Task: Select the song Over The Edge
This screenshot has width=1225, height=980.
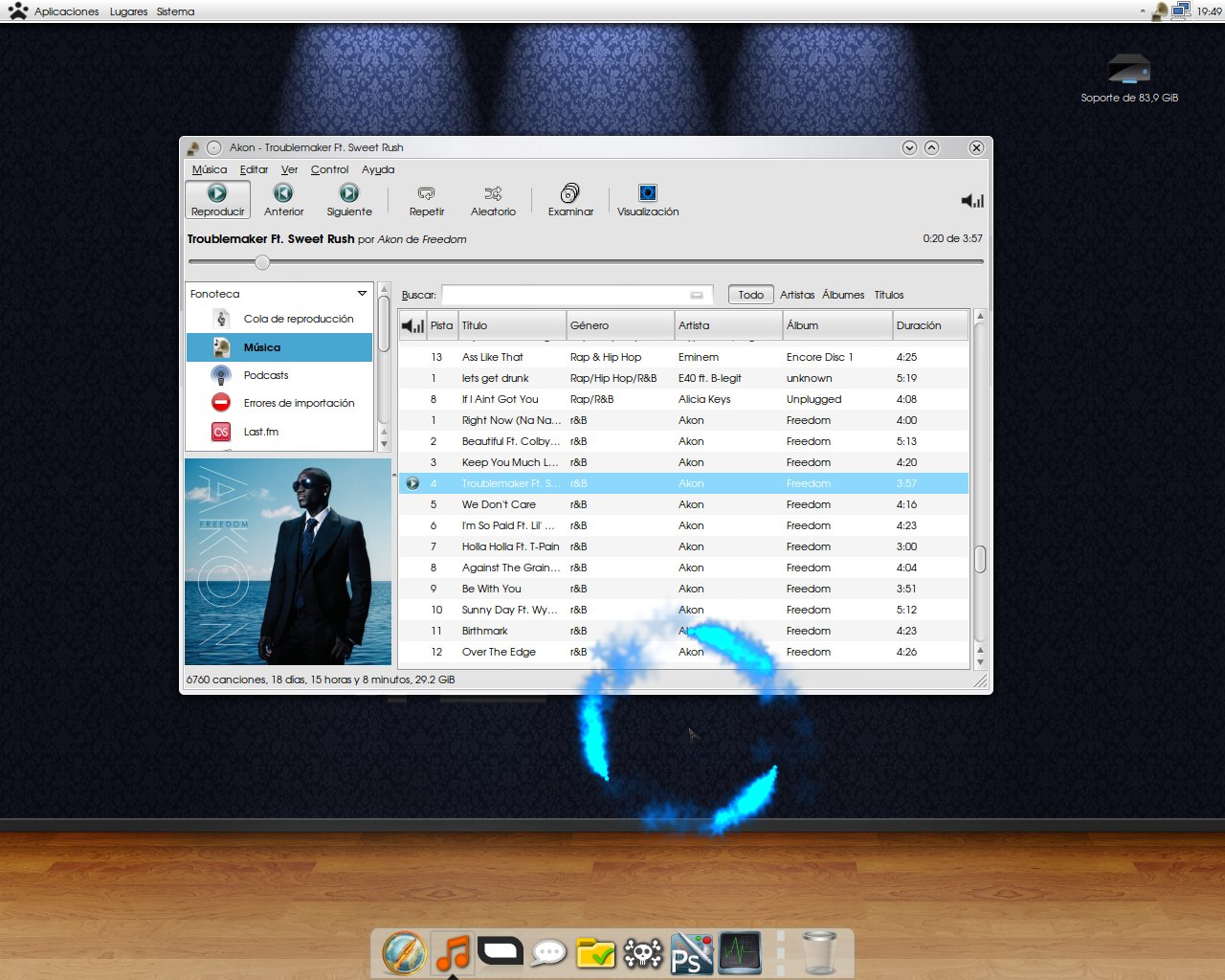Action: 683,652
